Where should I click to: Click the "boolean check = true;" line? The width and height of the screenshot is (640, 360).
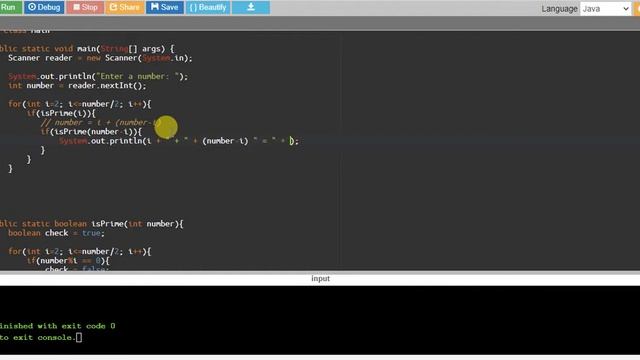(56, 233)
